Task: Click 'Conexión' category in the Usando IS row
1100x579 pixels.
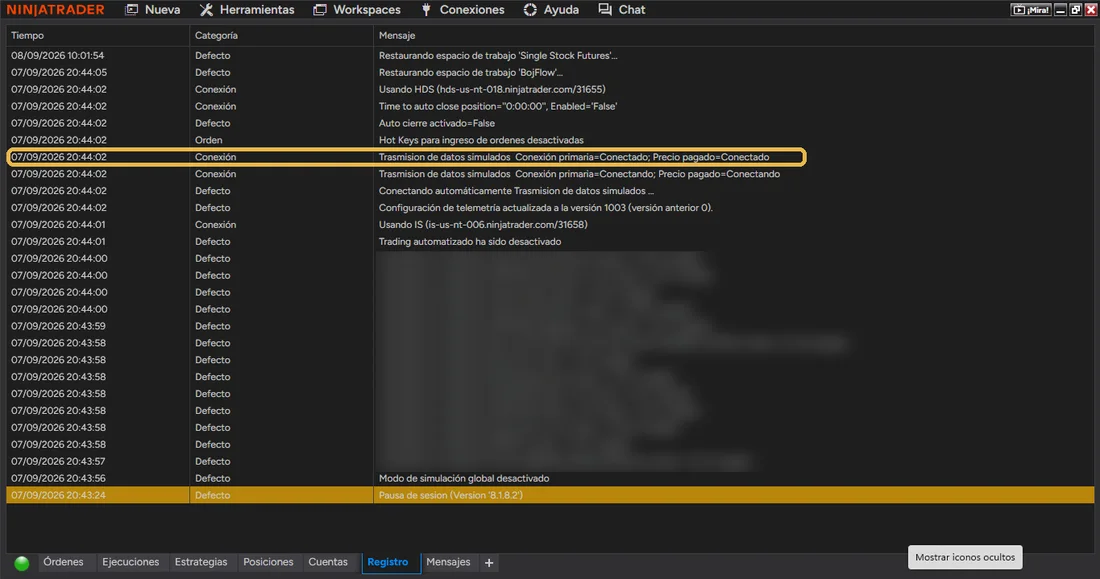Action: (x=215, y=225)
